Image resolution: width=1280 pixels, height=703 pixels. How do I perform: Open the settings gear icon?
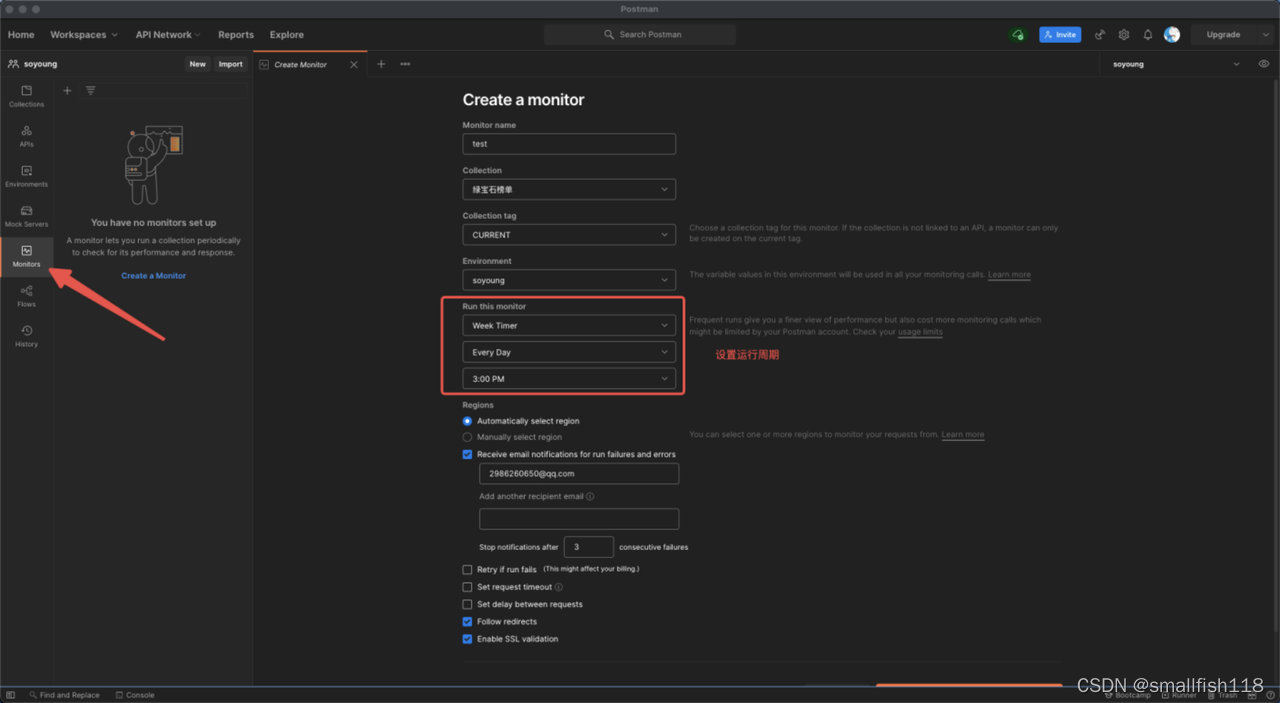[1123, 34]
